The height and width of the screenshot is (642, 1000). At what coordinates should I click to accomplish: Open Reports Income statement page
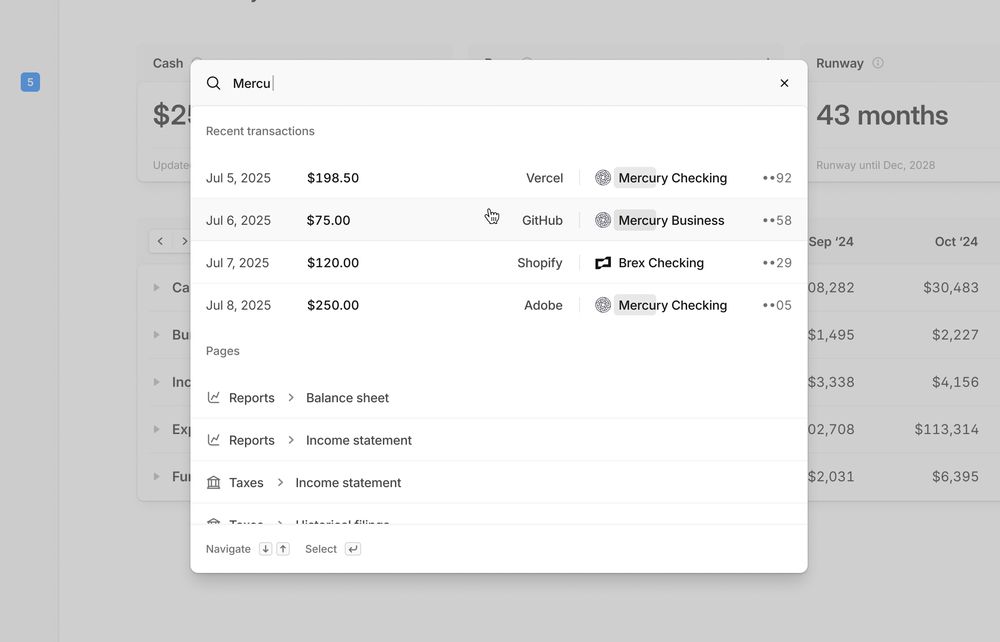(x=499, y=440)
